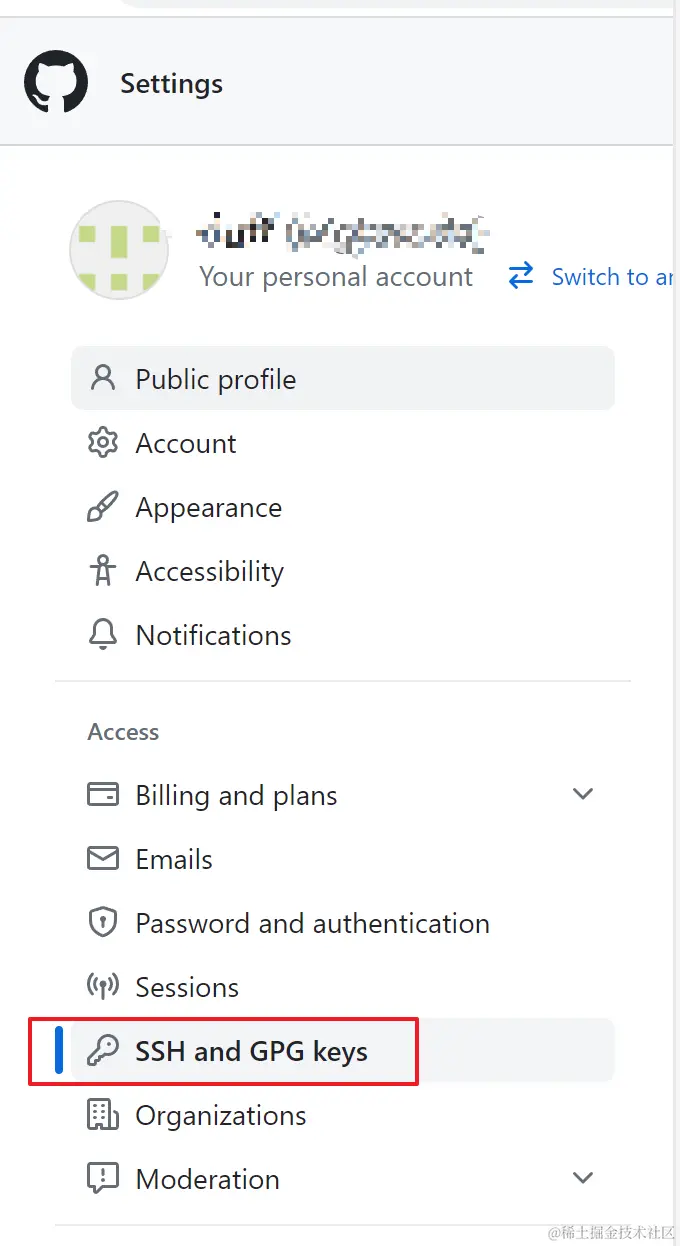Click the Billing credit card icon
This screenshot has height=1246, width=680.
tap(103, 795)
